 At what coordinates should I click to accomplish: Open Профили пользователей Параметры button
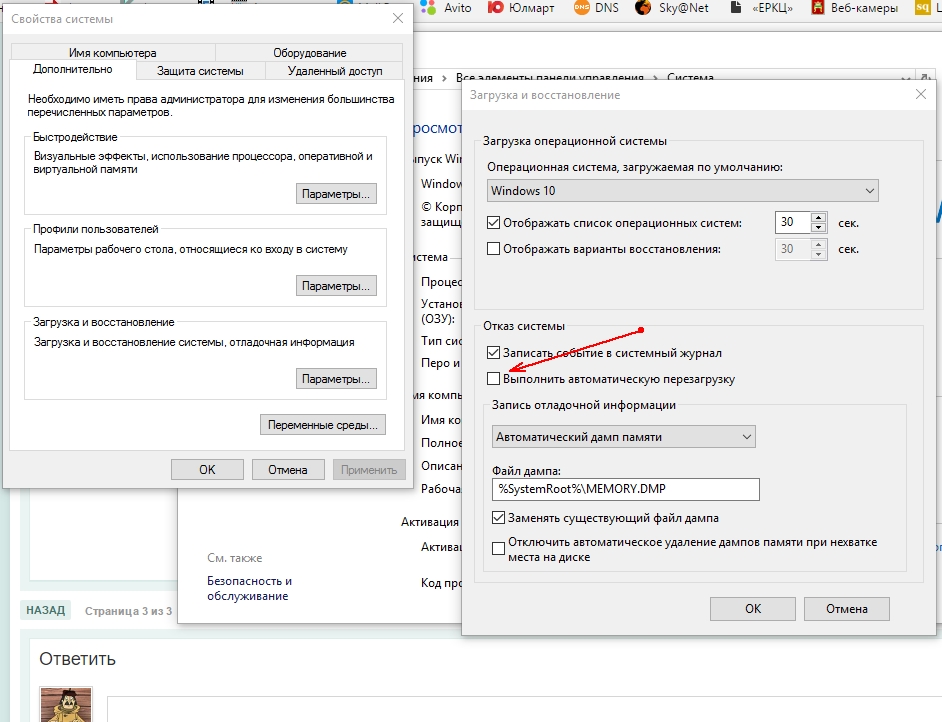coord(336,286)
